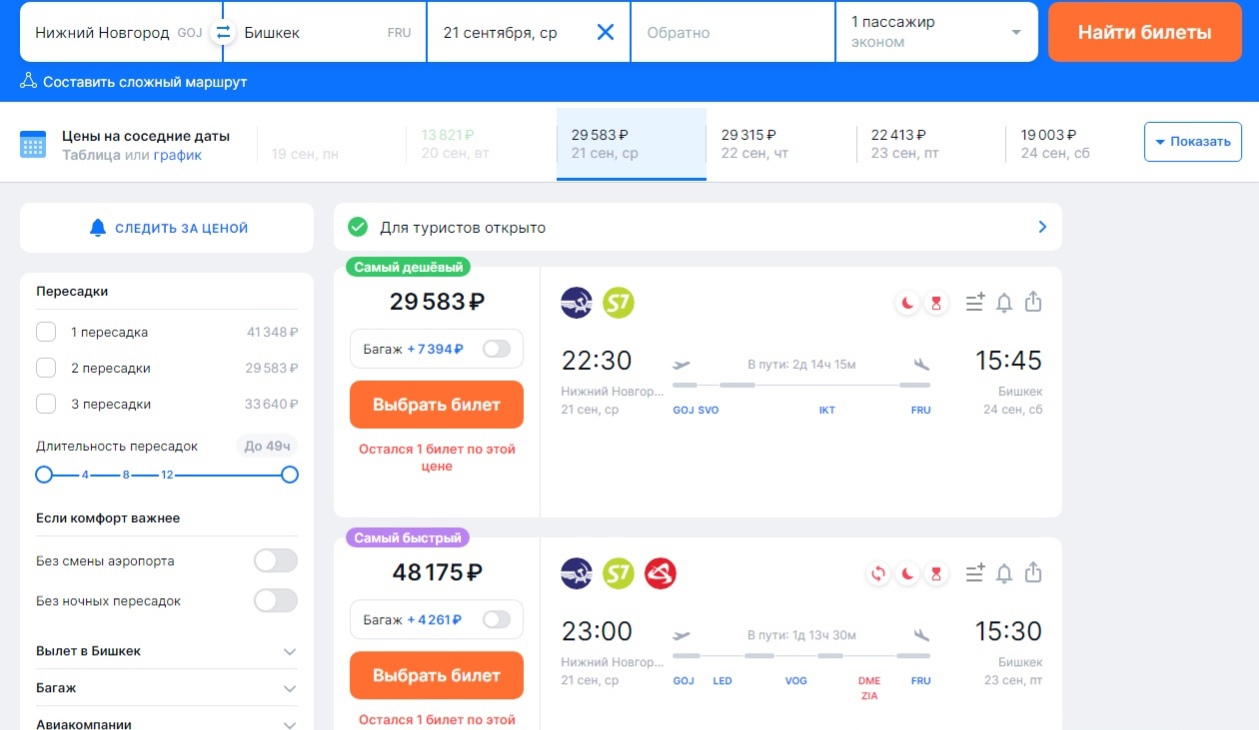
Task: Share the 29 583 ₽ ticket
Action: coord(1034,301)
